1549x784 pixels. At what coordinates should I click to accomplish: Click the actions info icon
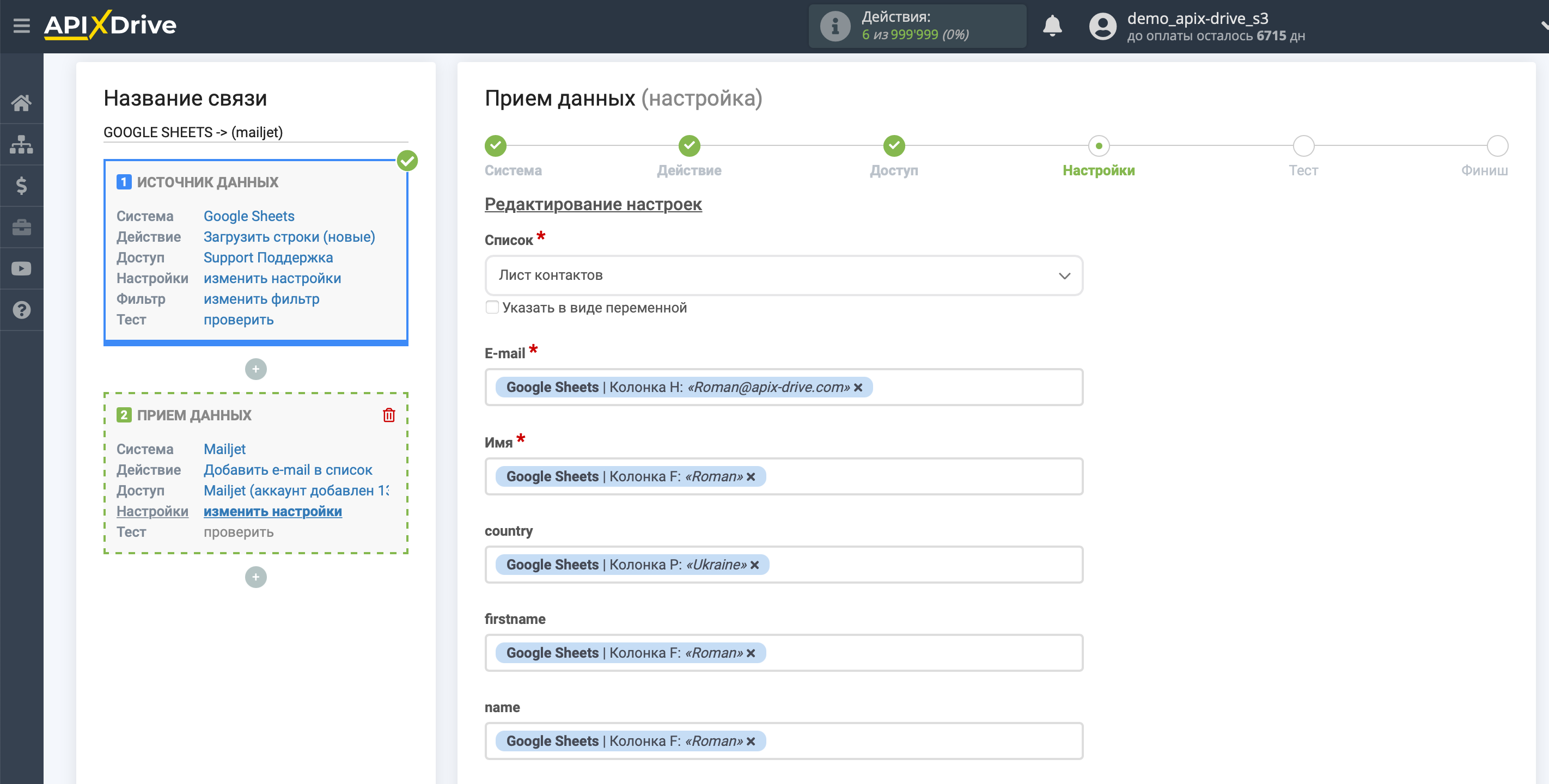pos(836,27)
